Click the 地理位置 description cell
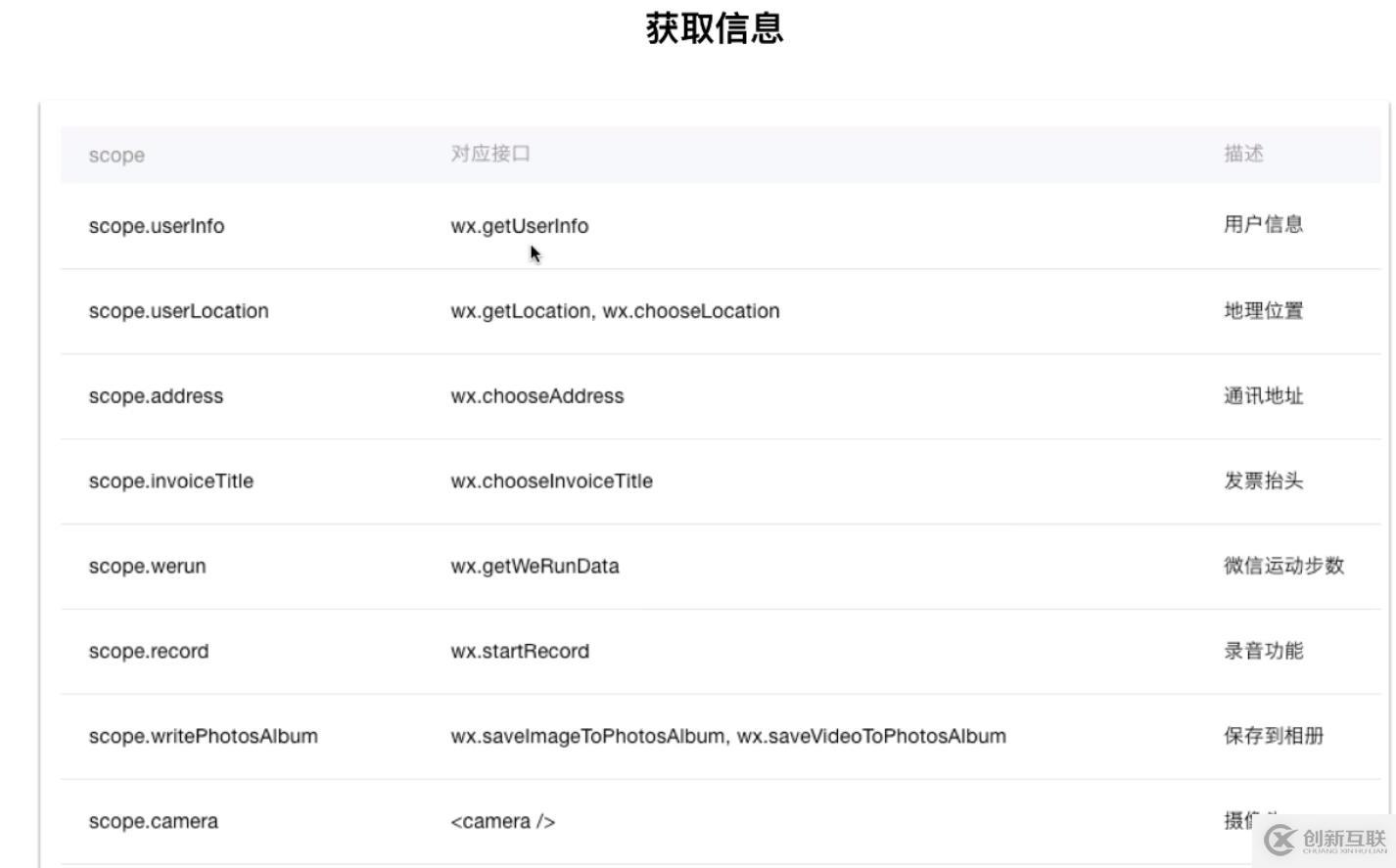 tap(1263, 310)
